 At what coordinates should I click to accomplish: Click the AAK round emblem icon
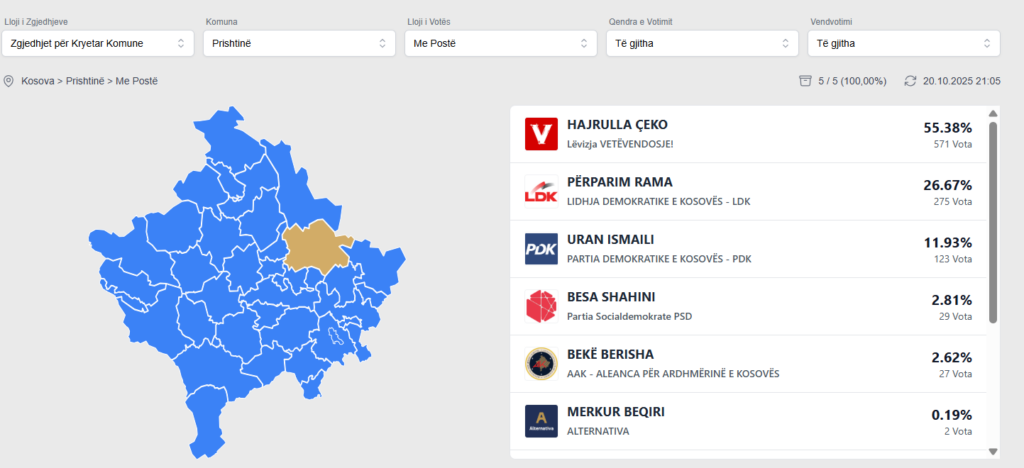pos(541,363)
